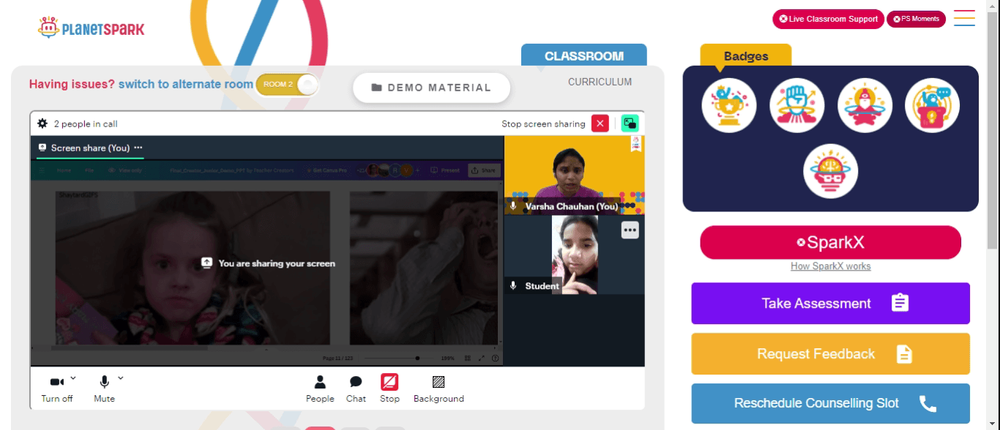Mute the microphone
The width and height of the screenshot is (1000, 430).
pos(104,389)
